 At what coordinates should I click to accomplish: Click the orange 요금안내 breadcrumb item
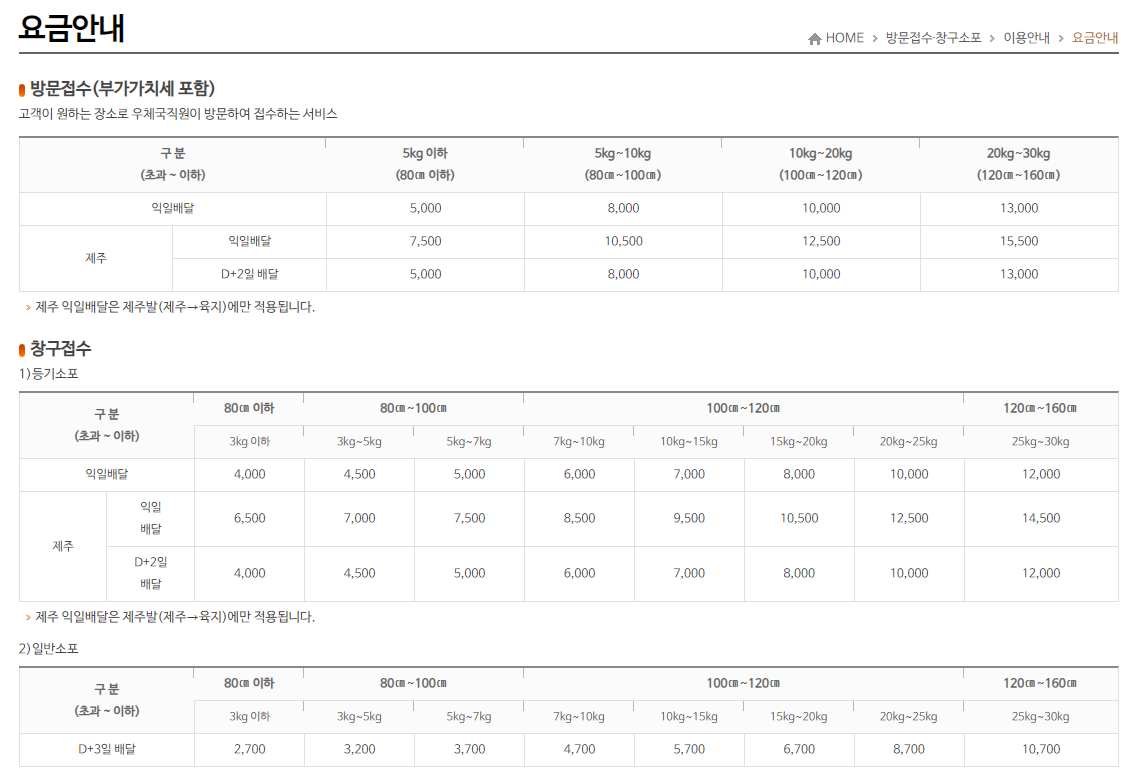[x=1095, y=38]
